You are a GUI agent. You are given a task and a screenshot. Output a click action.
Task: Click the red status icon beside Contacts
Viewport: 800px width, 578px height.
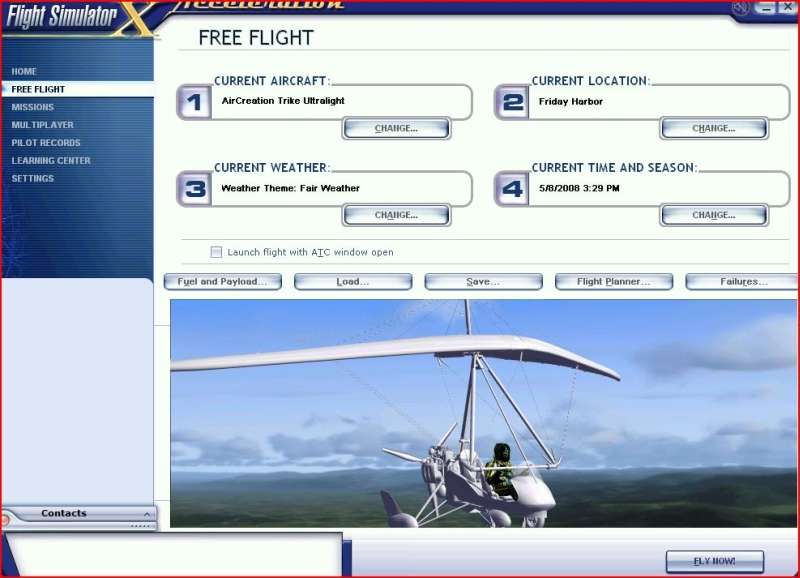(x=5, y=520)
